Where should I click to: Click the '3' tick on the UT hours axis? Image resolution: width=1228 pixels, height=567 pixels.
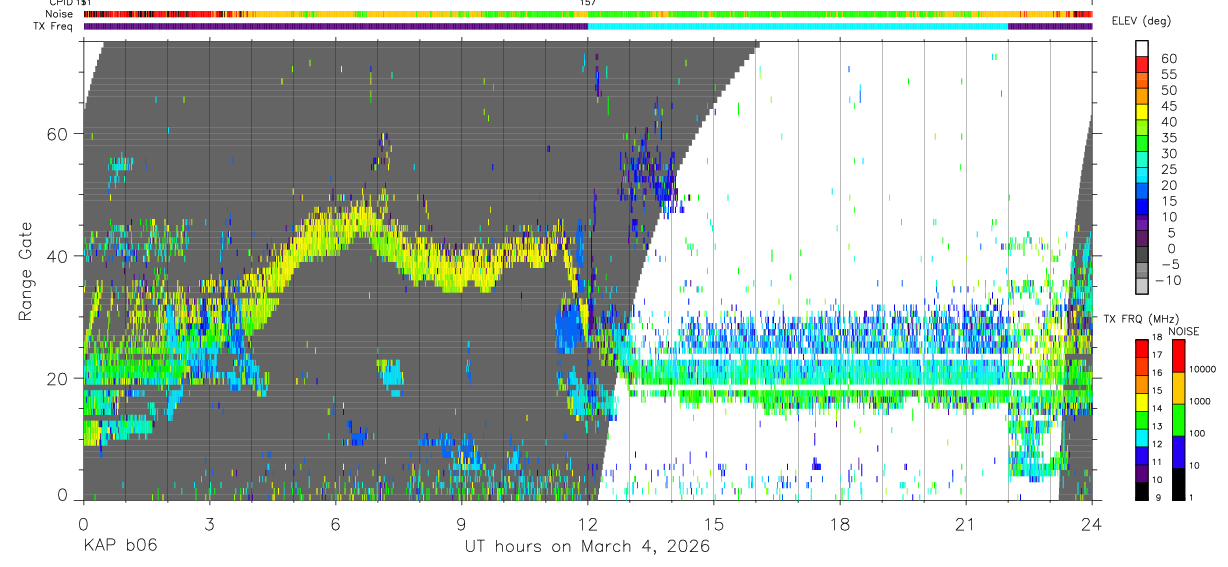(209, 524)
